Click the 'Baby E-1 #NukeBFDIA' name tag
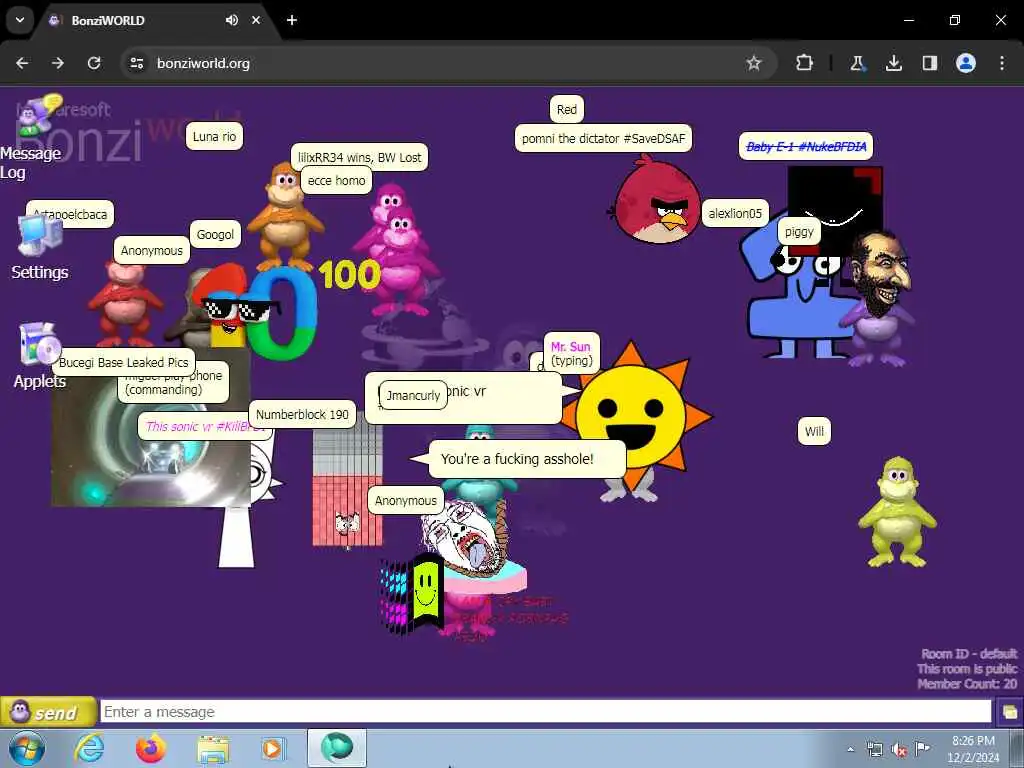This screenshot has height=768, width=1024. pos(806,146)
